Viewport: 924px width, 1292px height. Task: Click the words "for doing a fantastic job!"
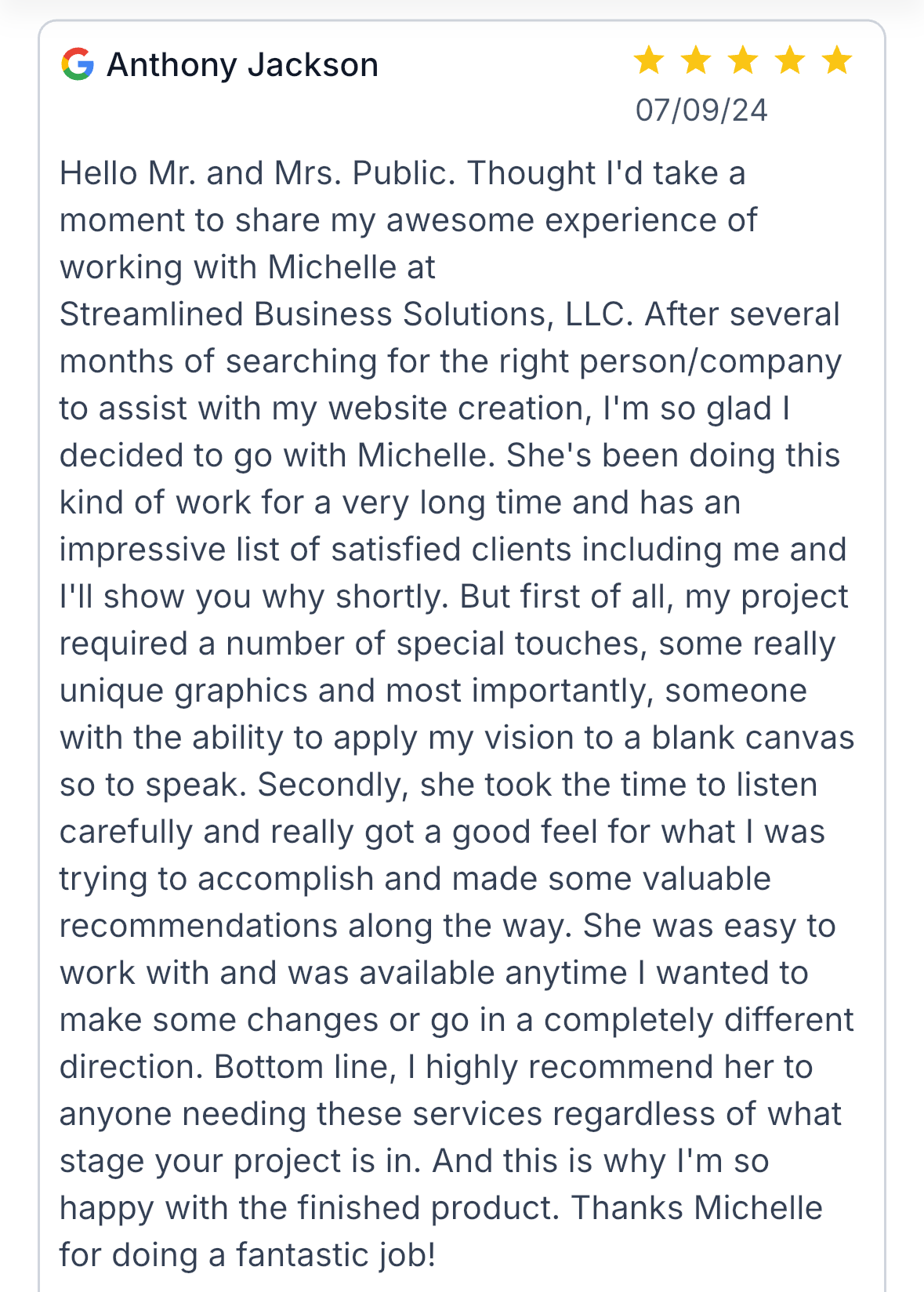(x=248, y=1255)
